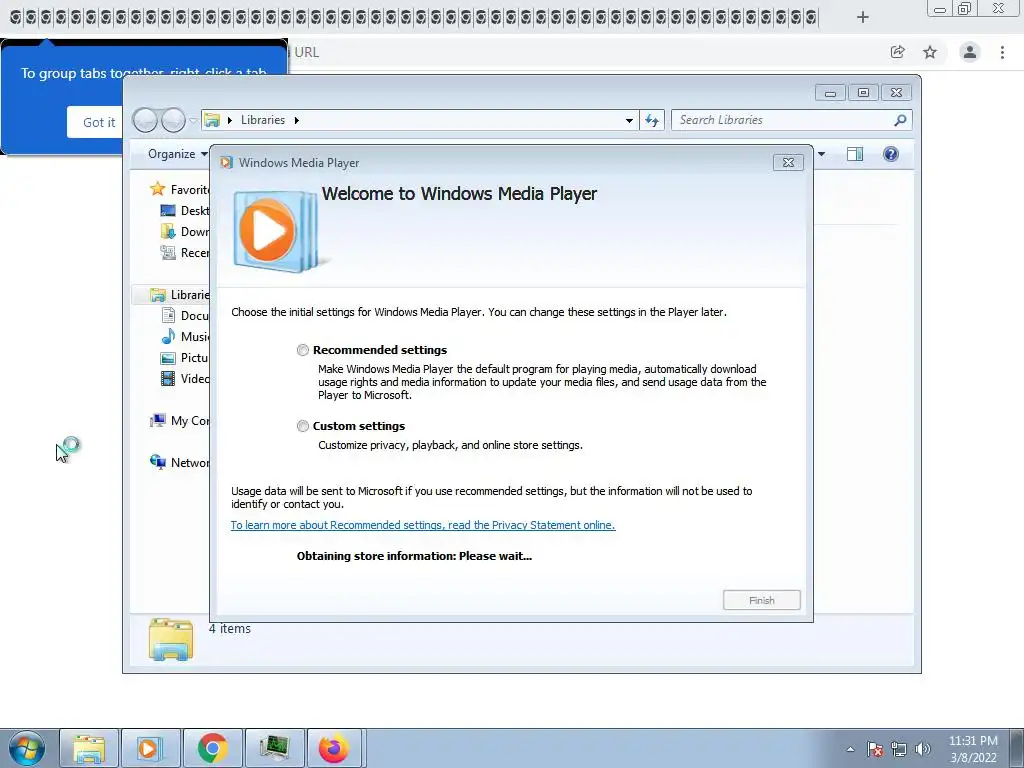Close the Windows Media Player dialog

point(788,163)
